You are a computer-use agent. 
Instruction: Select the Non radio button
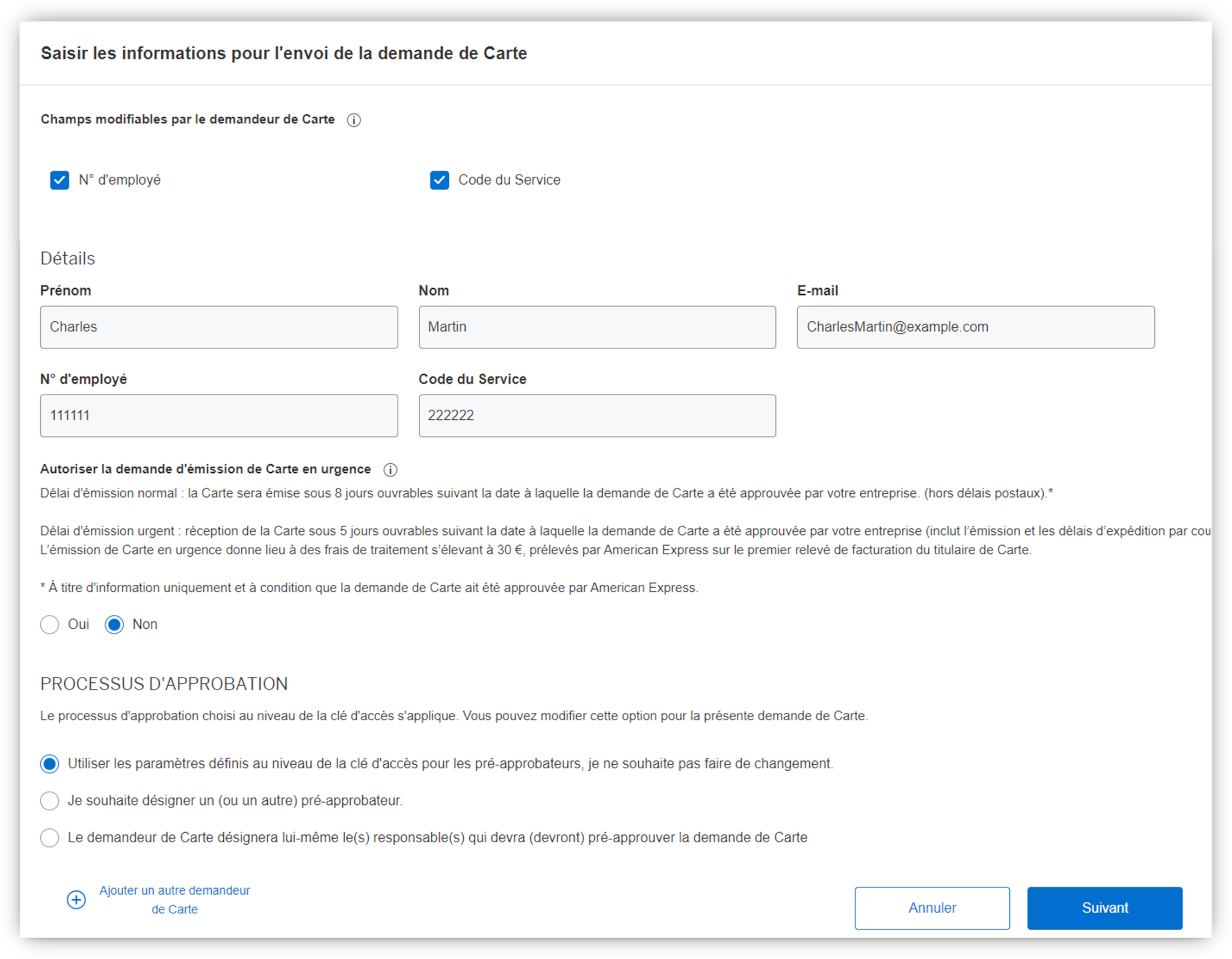click(x=114, y=624)
